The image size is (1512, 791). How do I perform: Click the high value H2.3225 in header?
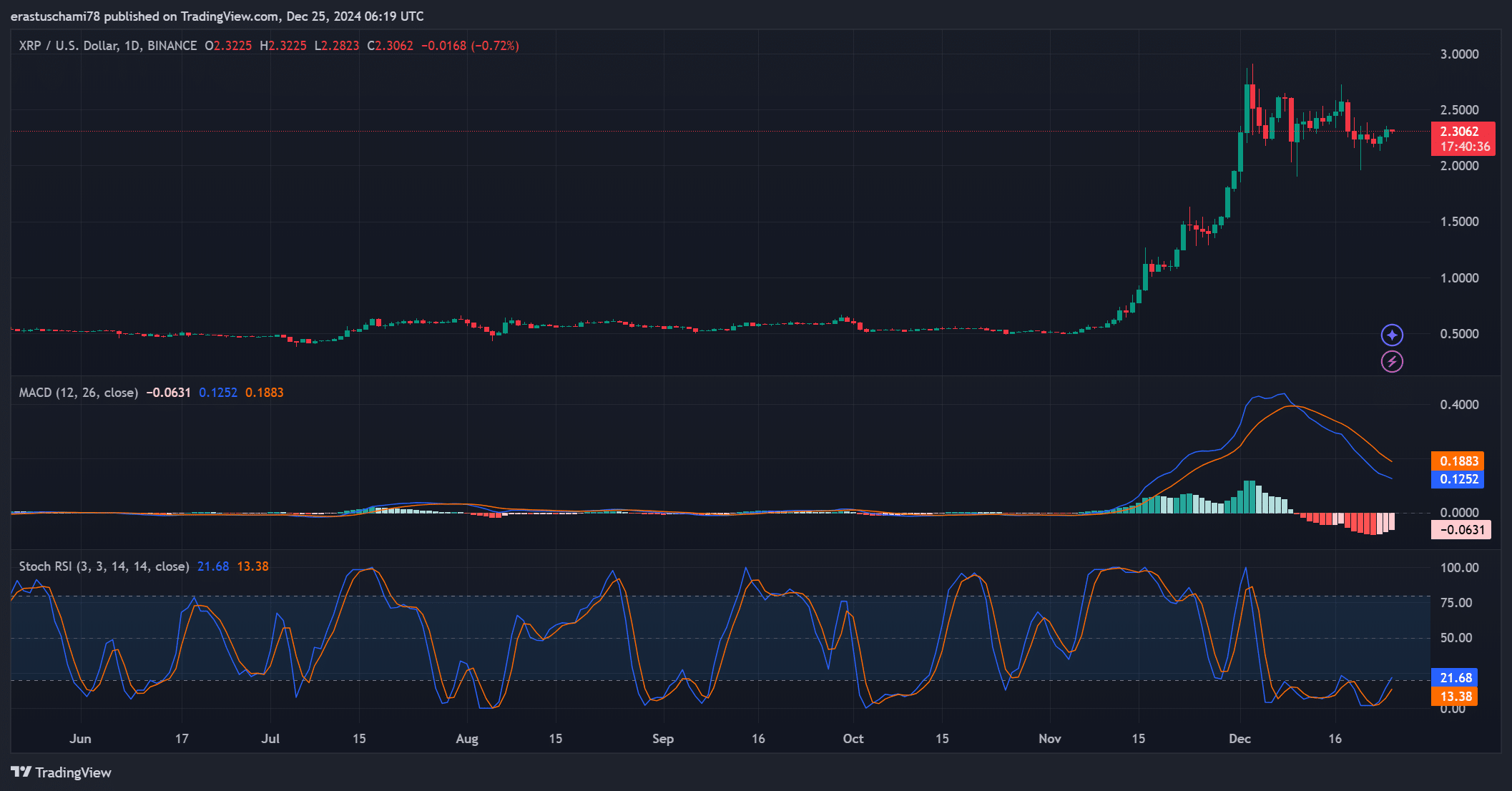point(283,46)
